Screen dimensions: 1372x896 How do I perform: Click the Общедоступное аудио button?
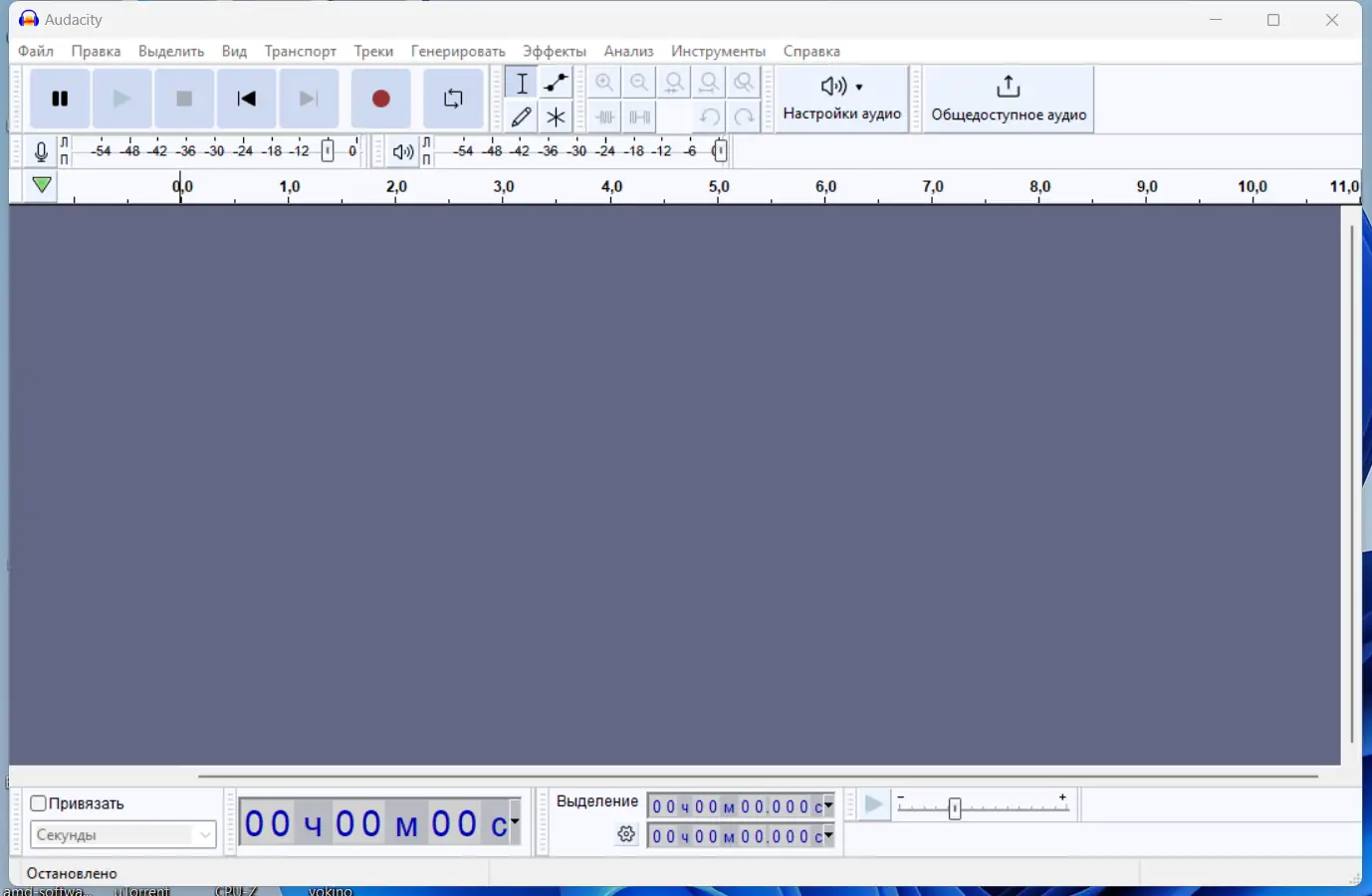point(1007,99)
